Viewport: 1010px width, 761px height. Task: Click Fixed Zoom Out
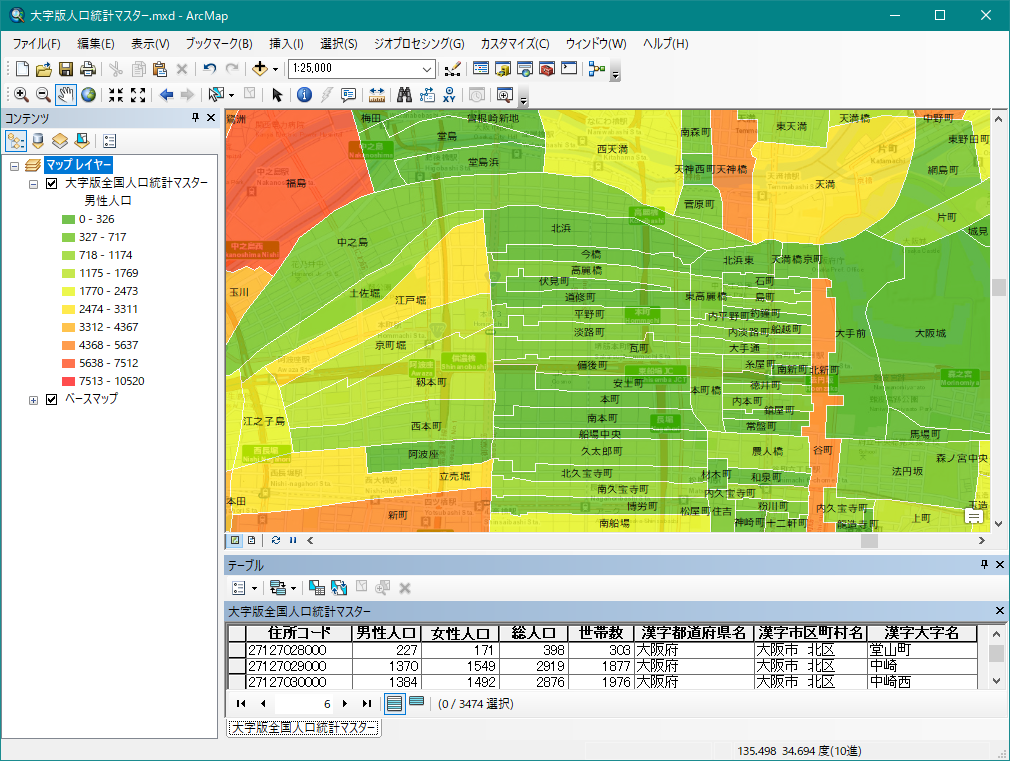[138, 95]
